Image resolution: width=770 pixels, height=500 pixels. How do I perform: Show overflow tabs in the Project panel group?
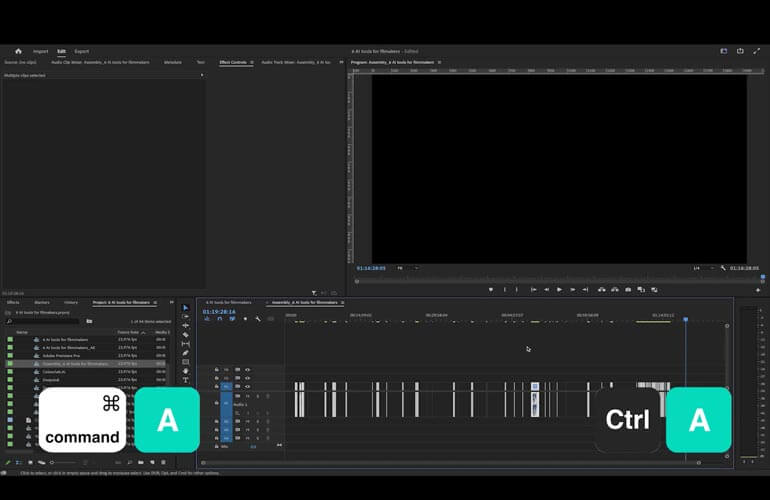171,303
